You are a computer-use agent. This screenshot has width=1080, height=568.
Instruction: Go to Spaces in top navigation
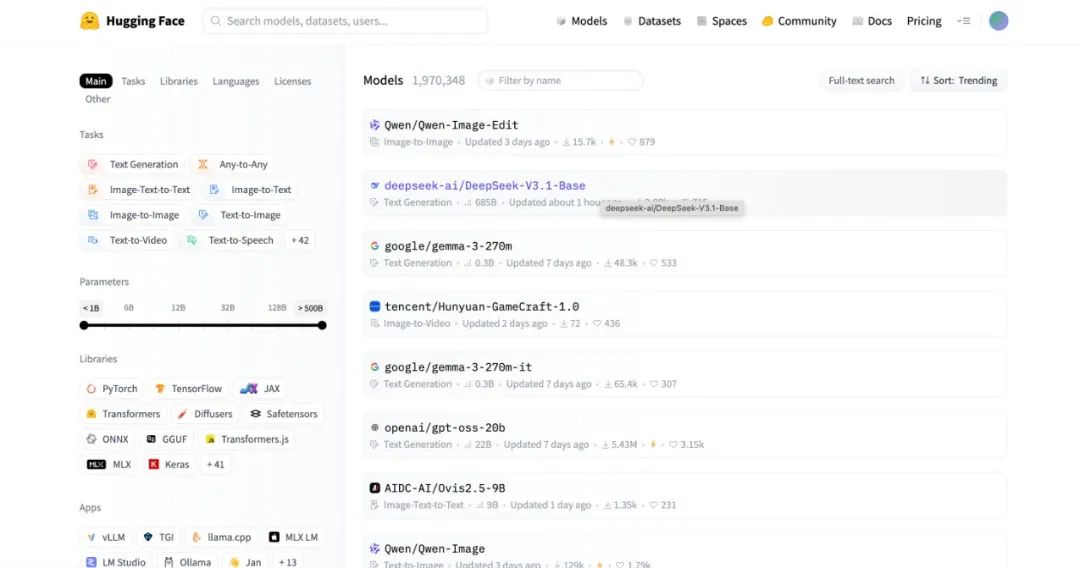coord(722,21)
